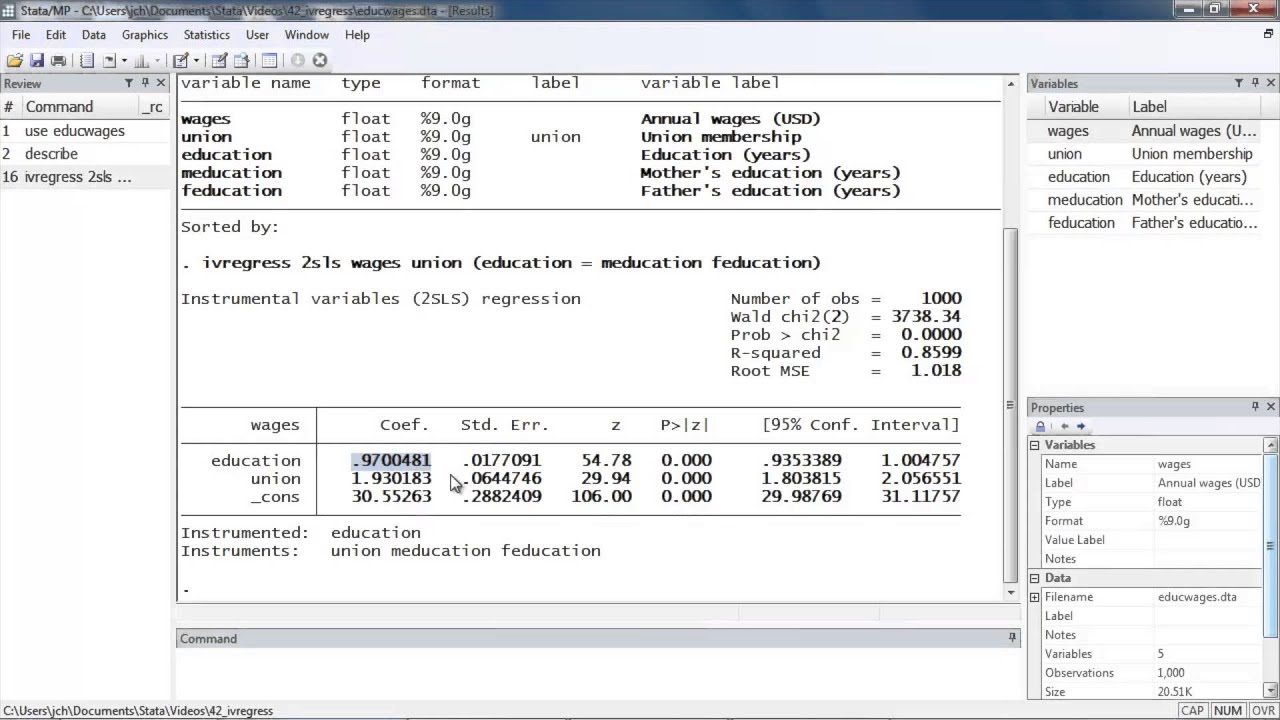The width and height of the screenshot is (1280, 720).
Task: Click the Command column header in Review
Action: click(59, 107)
